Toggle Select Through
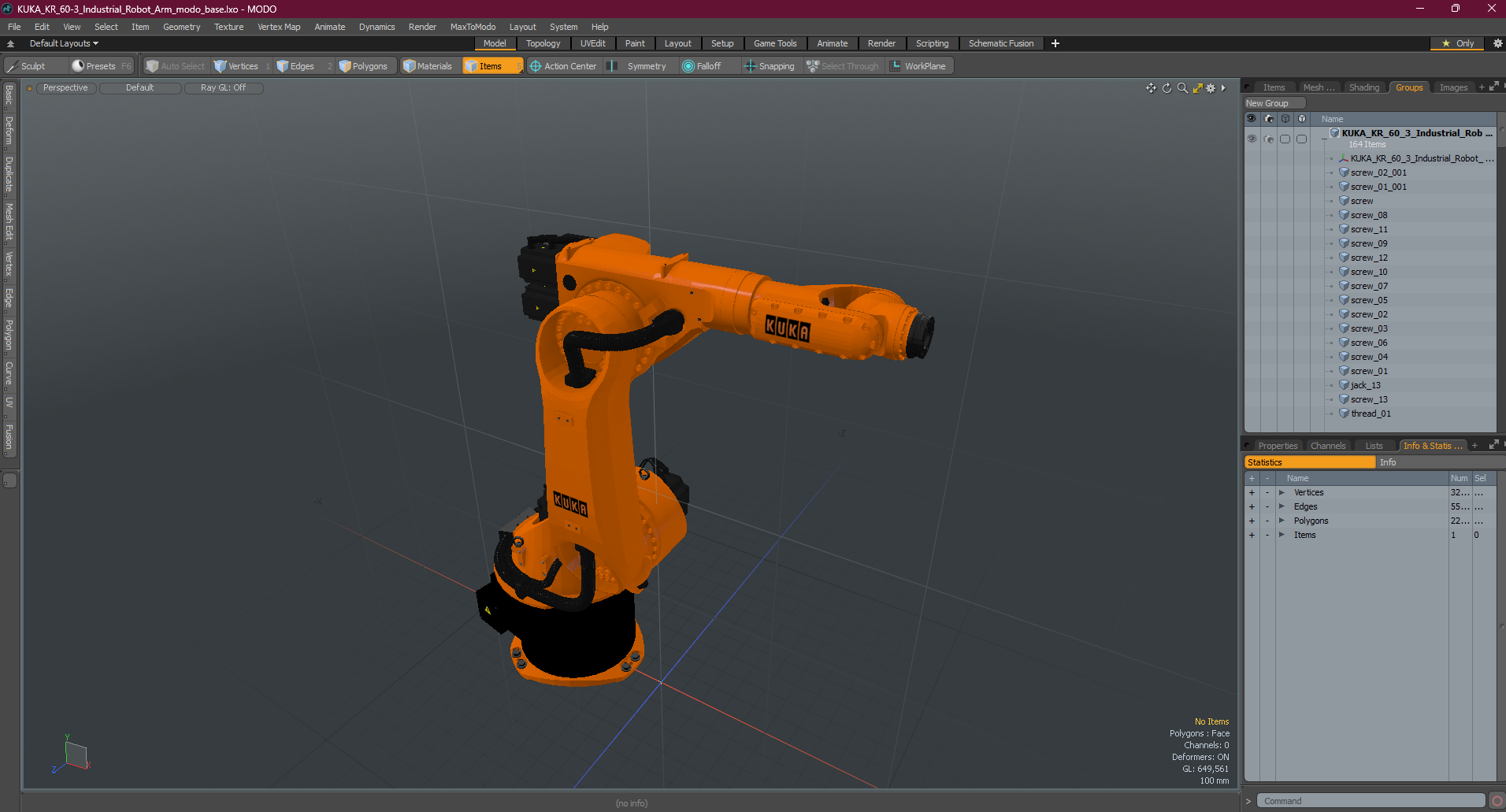The width and height of the screenshot is (1506, 812). pos(843,66)
